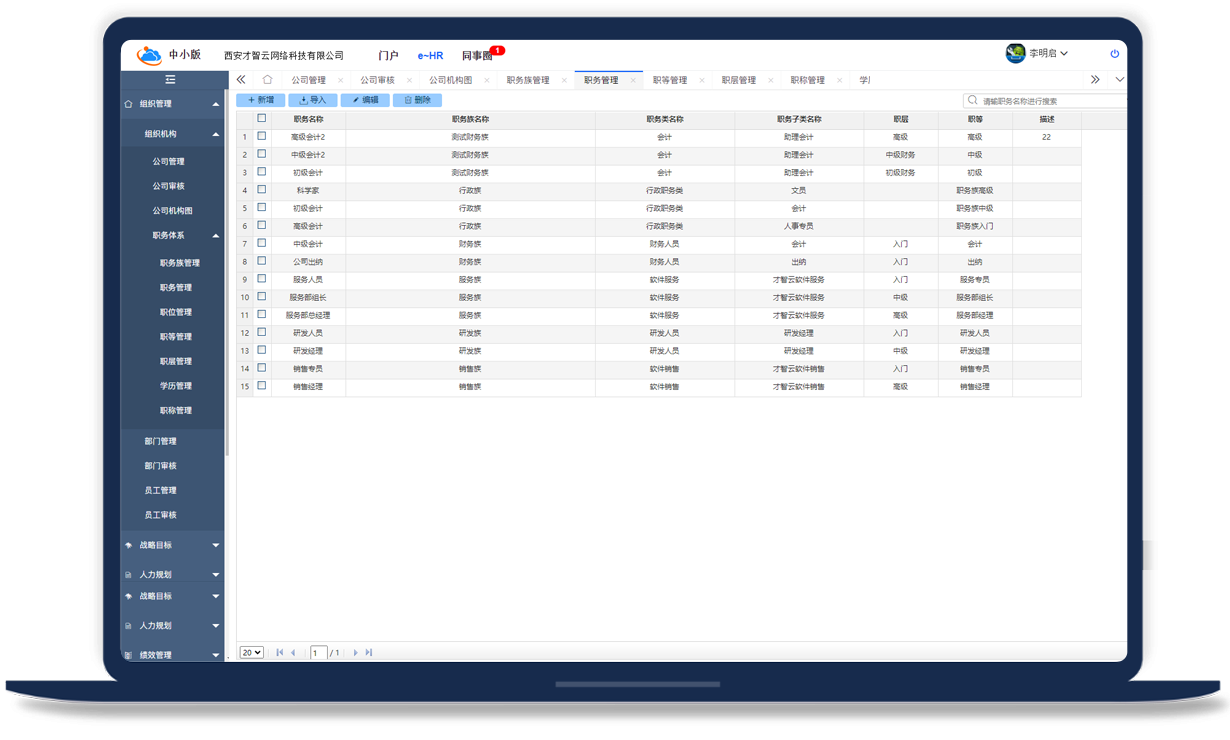Click the cloud logo next to 中小版
This screenshot has height=740, width=1230.
pyautogui.click(x=148, y=55)
